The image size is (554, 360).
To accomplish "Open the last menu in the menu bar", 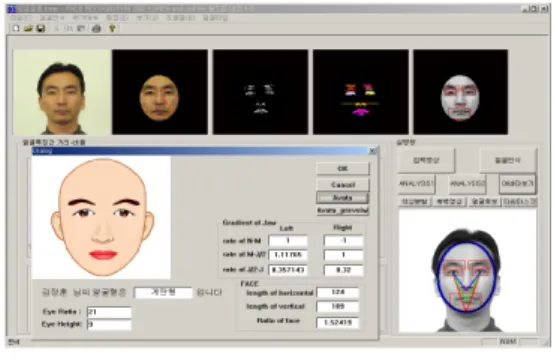I will [215, 18].
